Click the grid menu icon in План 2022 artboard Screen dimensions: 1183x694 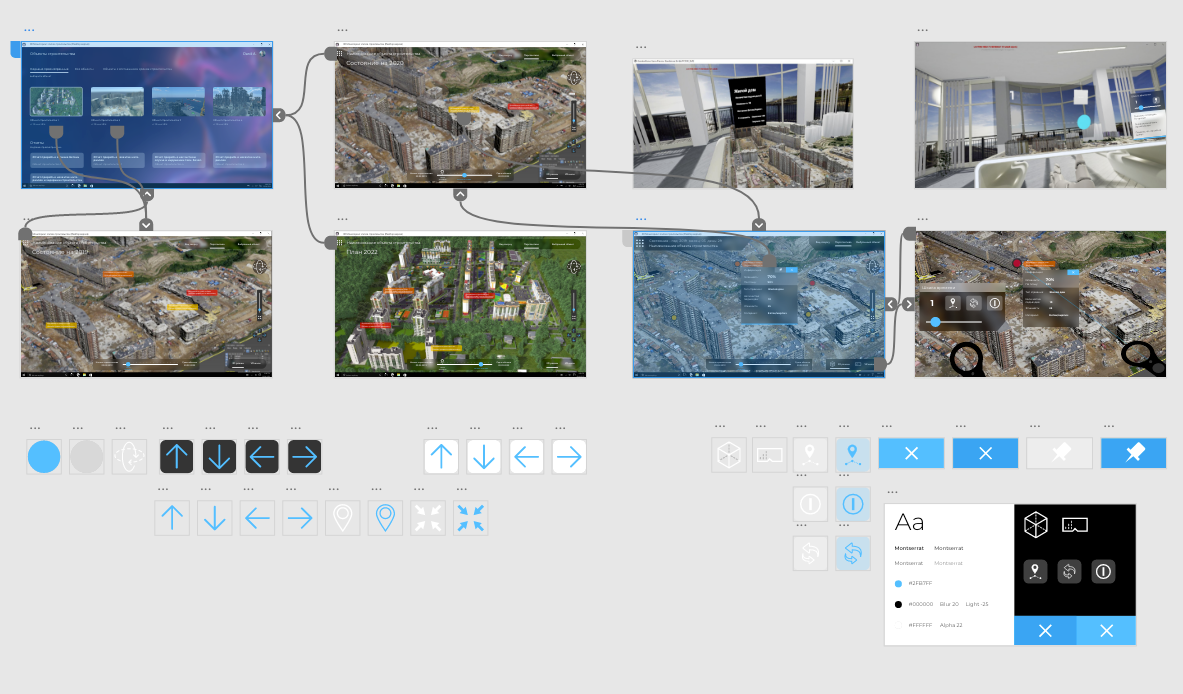[x=340, y=243]
